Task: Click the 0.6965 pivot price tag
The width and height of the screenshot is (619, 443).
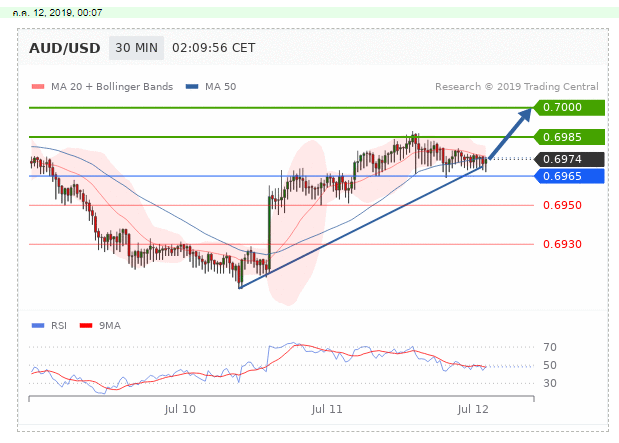Action: coord(569,176)
